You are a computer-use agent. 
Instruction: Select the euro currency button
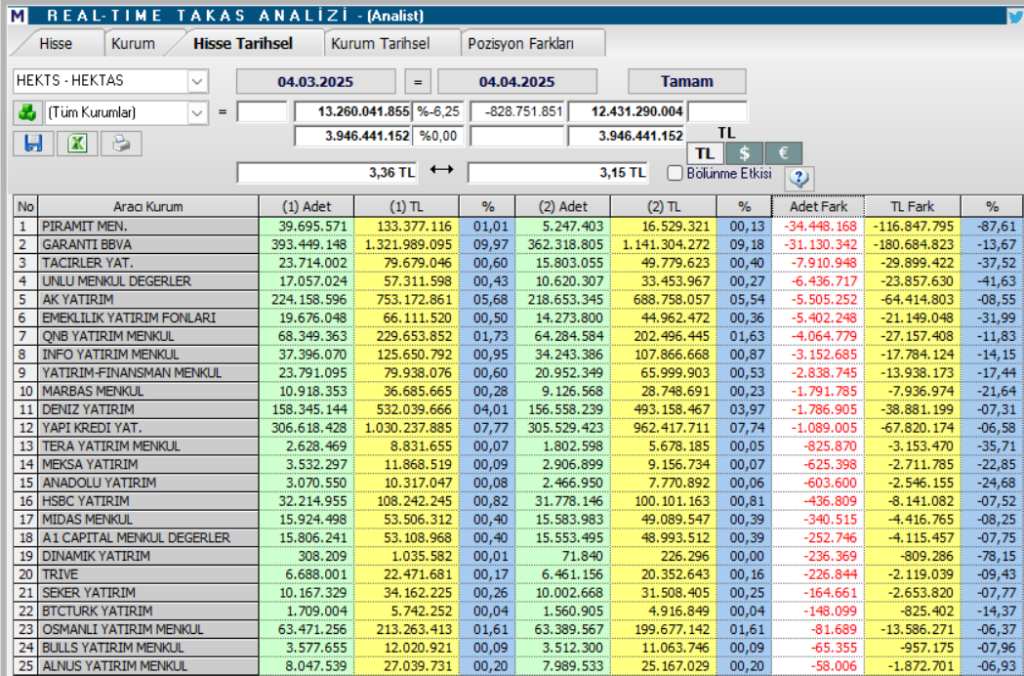[783, 153]
